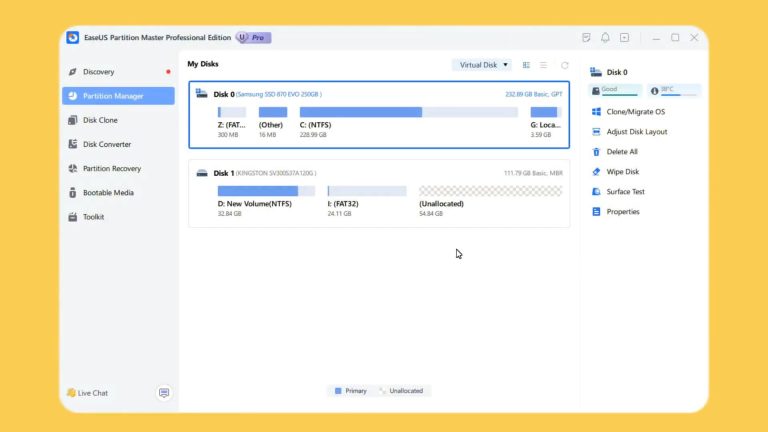Viewport: 768px width, 432px height.
Task: Click the 111.79 GB Basic, MBR label
Action: [x=533, y=173]
